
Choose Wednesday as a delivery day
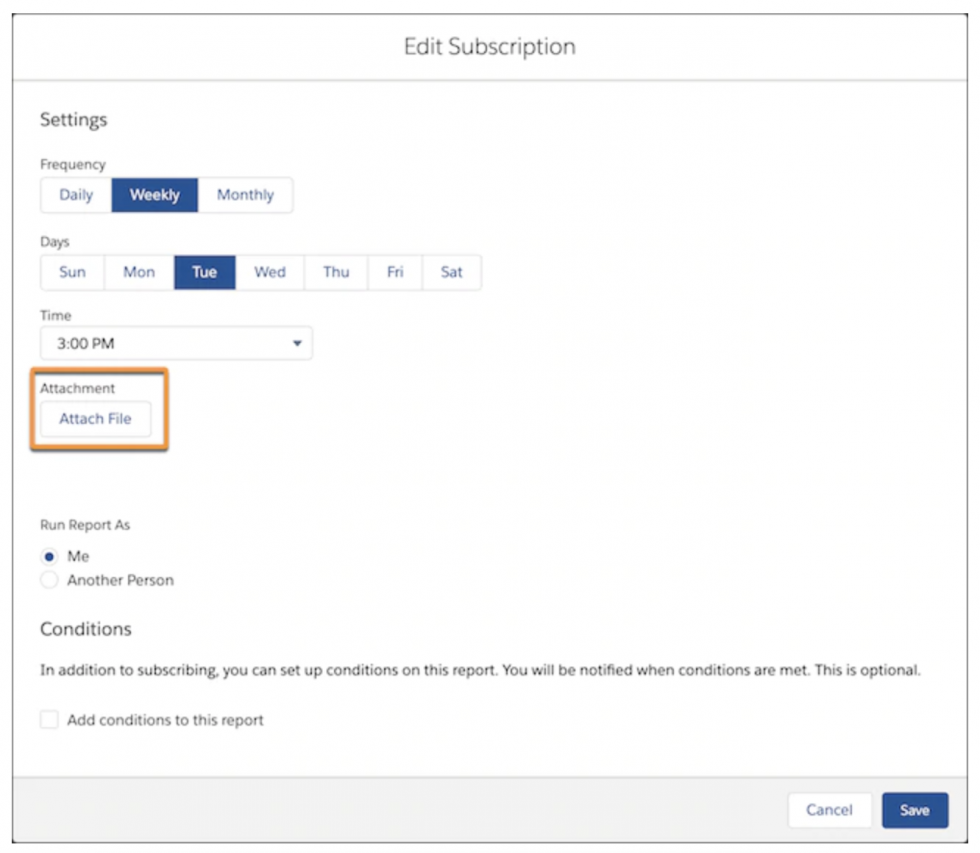[269, 272]
